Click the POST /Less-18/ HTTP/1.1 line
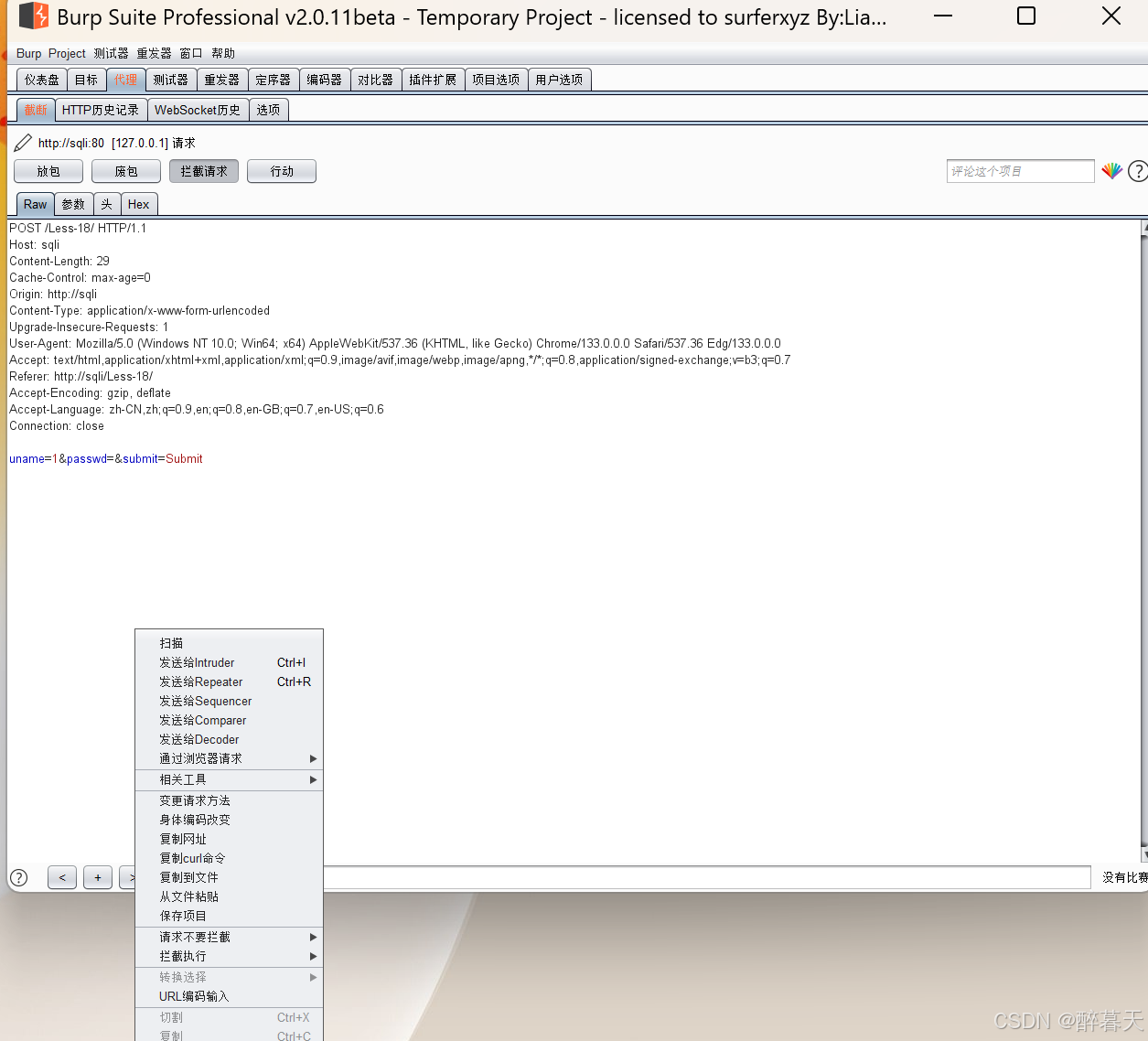The width and height of the screenshot is (1148, 1041). click(78, 229)
